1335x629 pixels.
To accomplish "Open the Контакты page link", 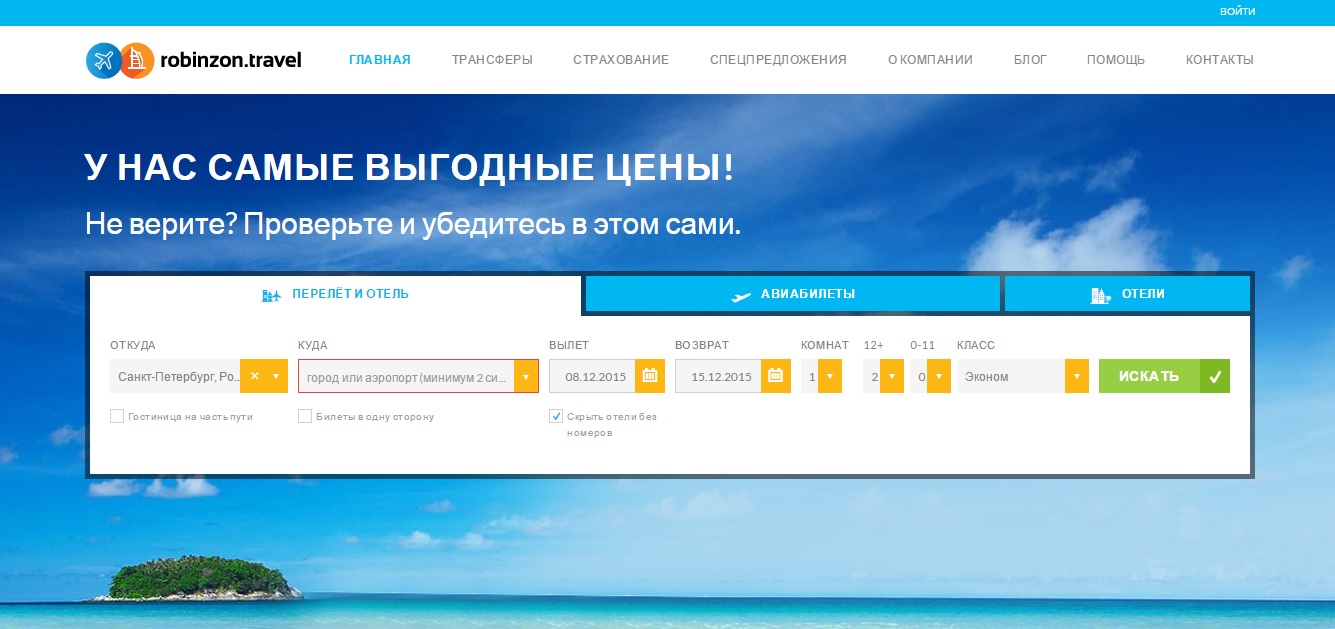I will point(1219,60).
